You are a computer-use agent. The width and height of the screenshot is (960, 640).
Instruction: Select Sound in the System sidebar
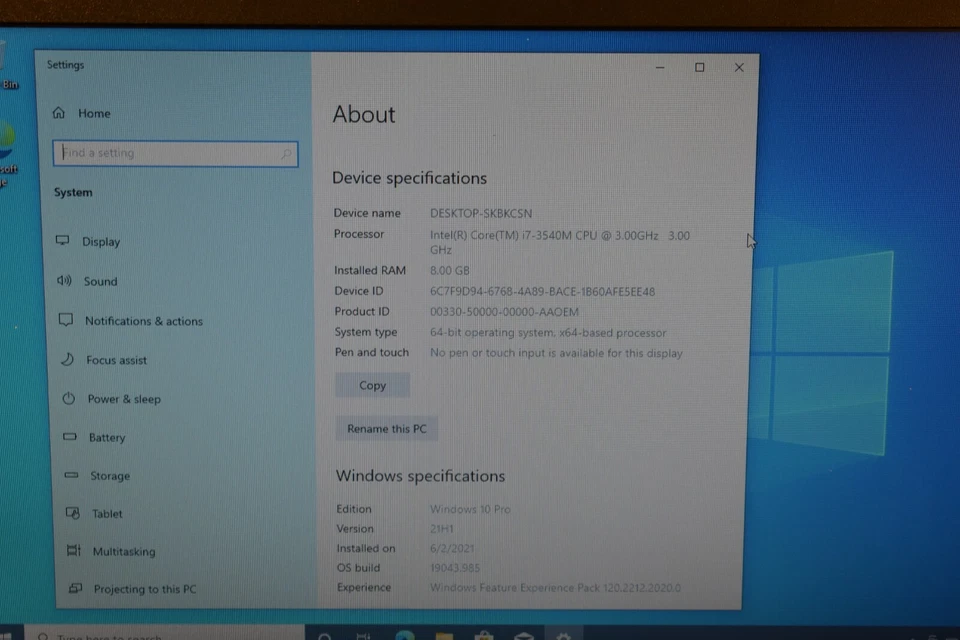[x=100, y=281]
